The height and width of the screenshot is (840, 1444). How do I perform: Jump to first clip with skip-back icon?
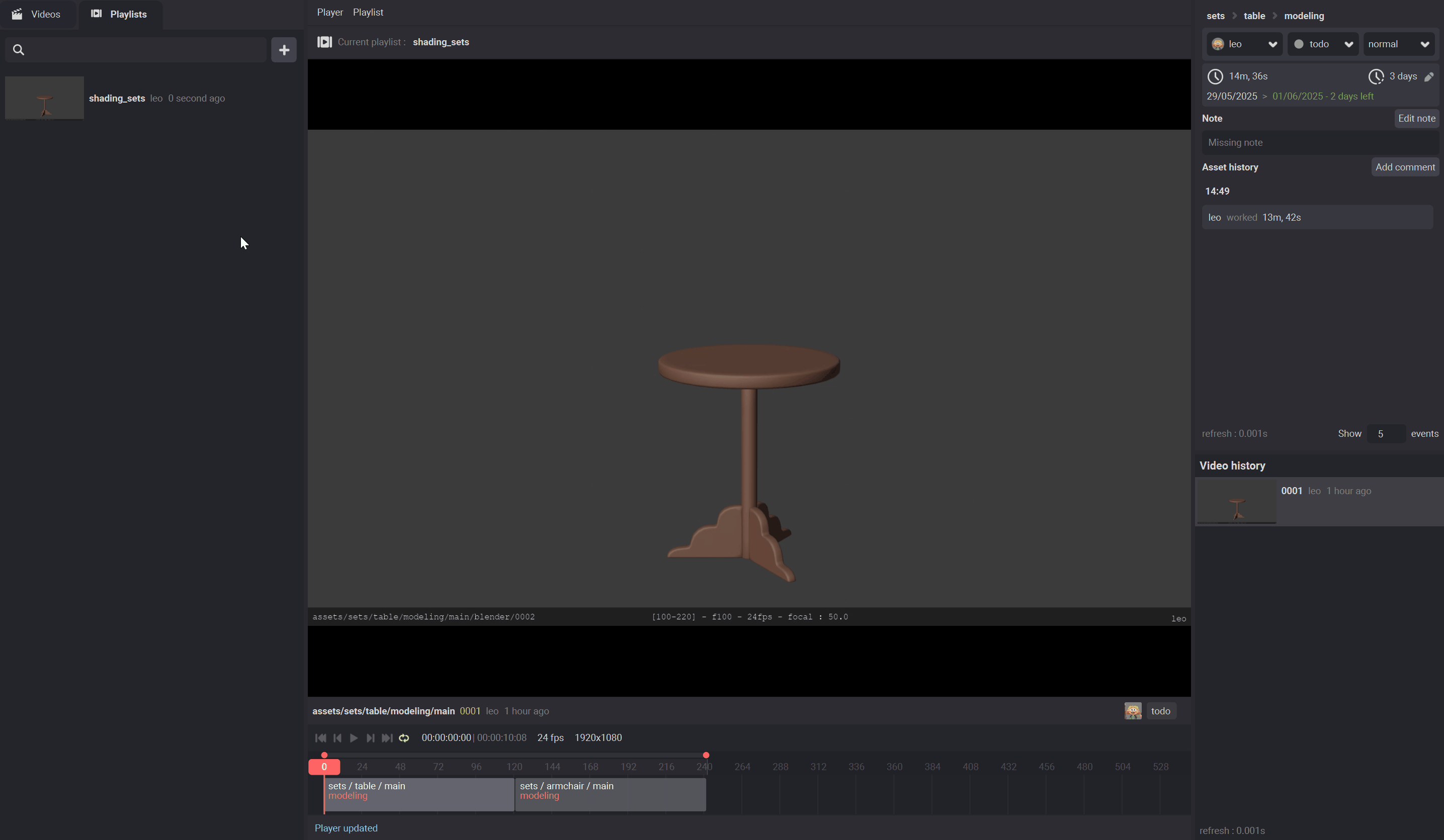[x=320, y=738]
